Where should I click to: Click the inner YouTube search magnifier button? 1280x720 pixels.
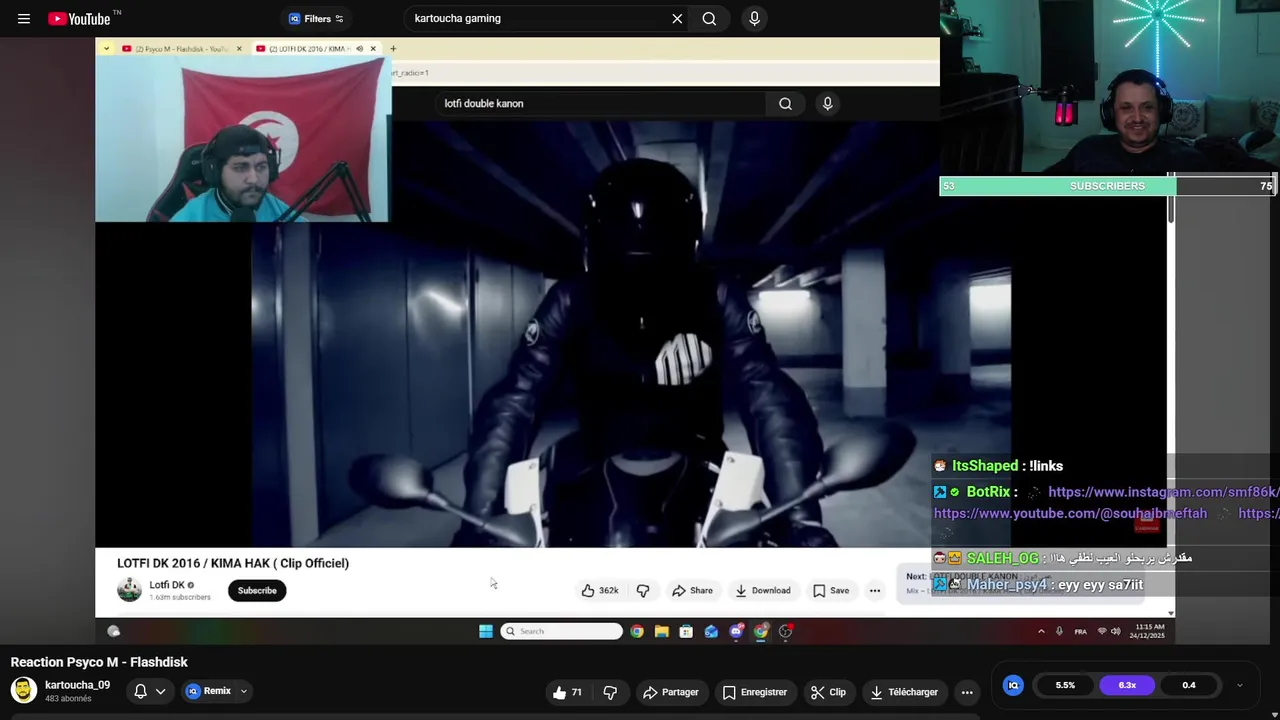[x=786, y=103]
